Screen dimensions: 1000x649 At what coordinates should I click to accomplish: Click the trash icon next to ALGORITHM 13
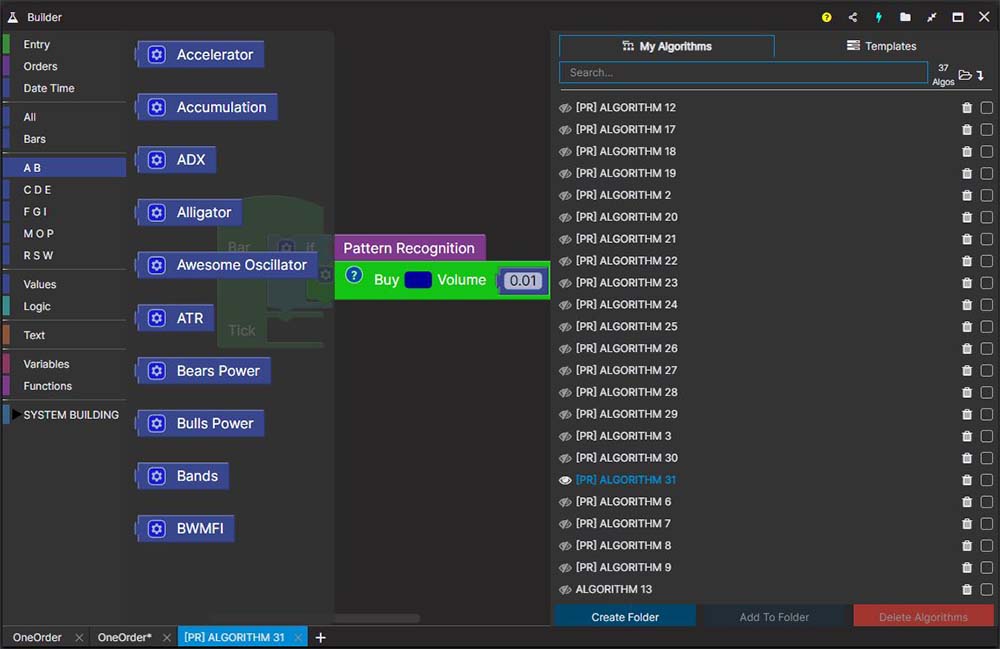966,590
